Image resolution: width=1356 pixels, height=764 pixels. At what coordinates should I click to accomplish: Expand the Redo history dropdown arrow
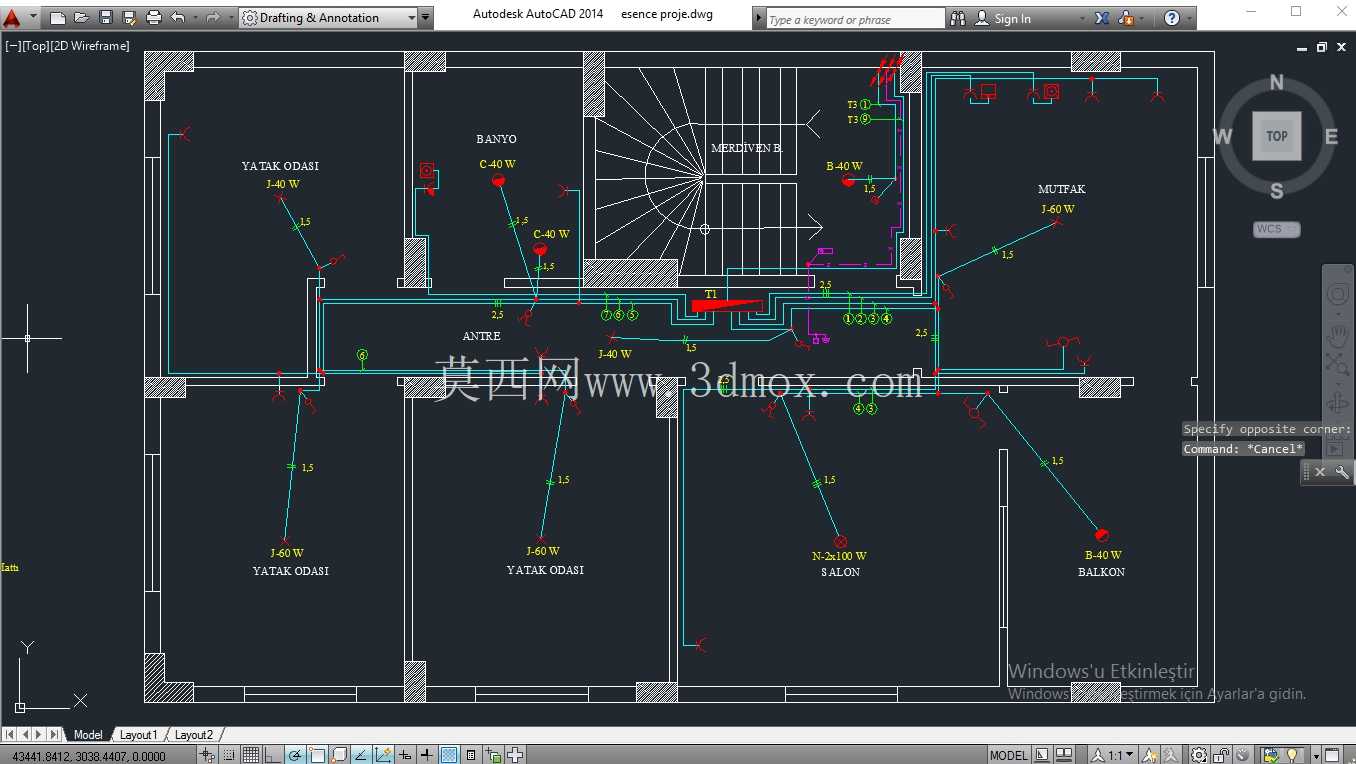point(229,18)
